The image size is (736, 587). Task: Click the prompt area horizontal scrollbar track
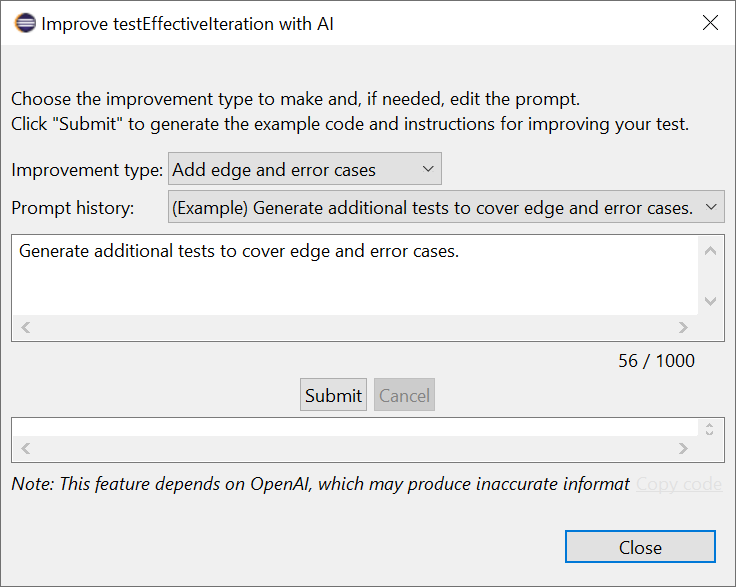354,327
